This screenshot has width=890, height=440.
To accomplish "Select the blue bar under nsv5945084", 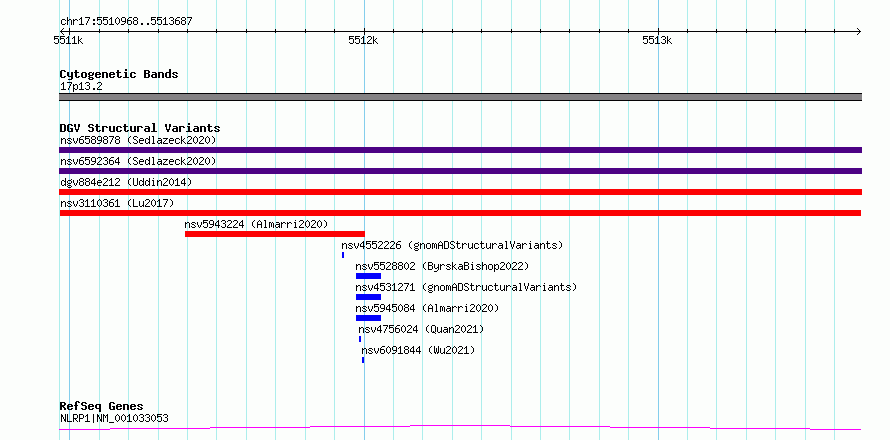I will 368,318.
